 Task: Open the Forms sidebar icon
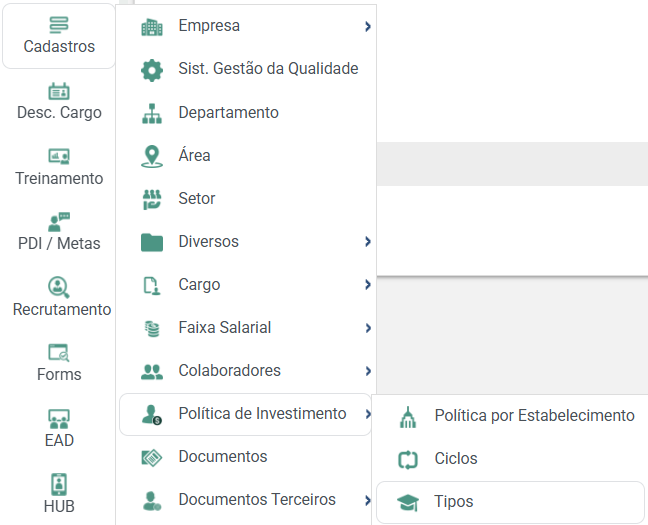tap(59, 353)
